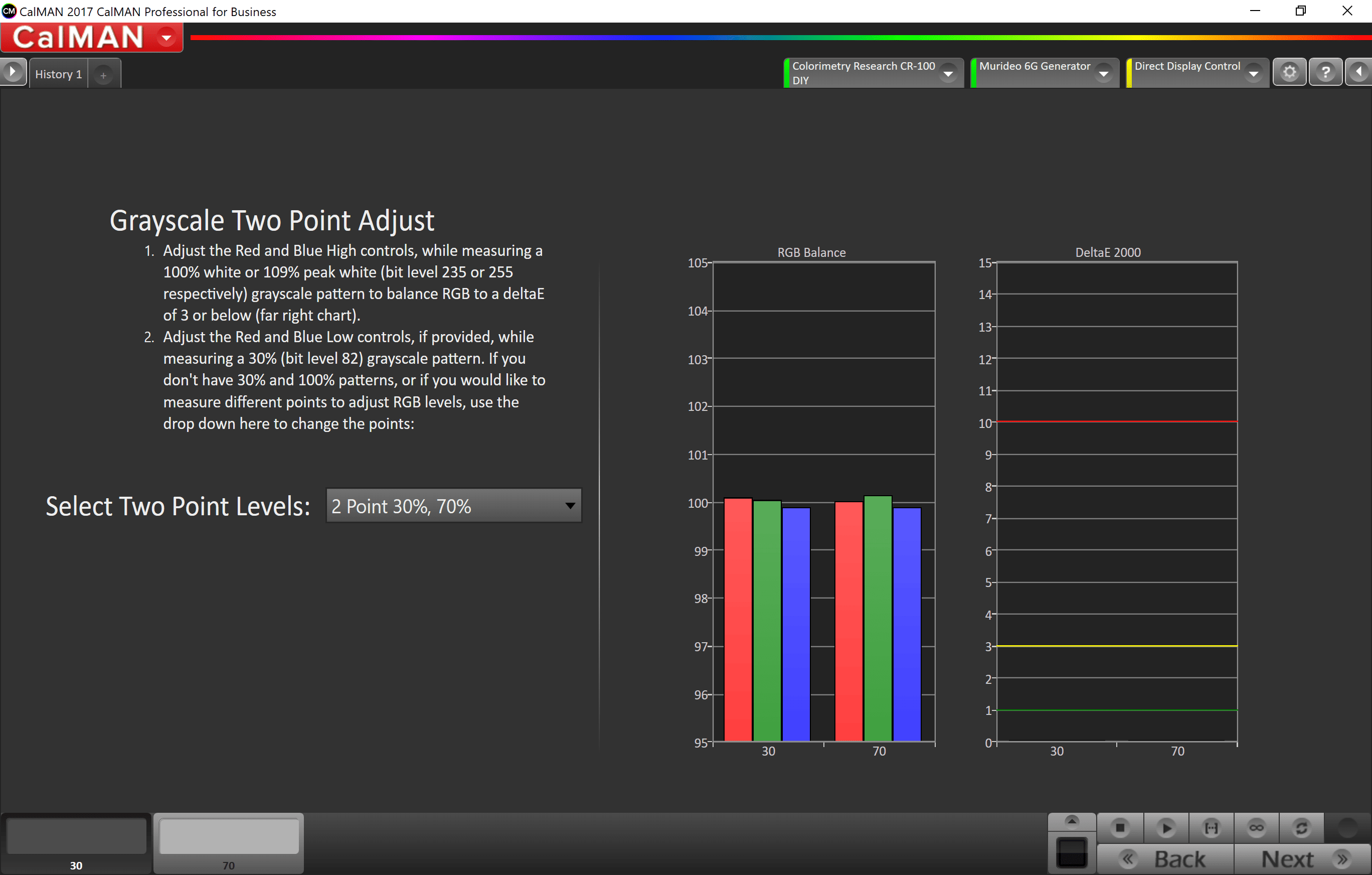Click the black pattern preview box
The height and width of the screenshot is (875, 1372).
click(1072, 853)
